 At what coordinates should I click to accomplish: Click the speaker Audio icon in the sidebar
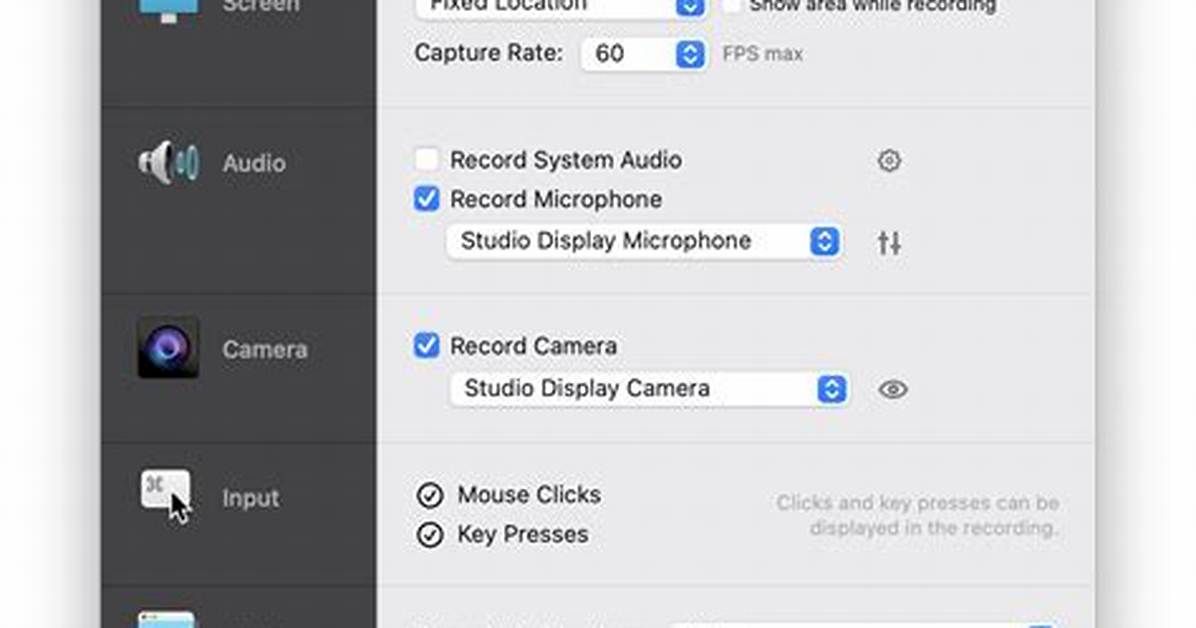click(x=169, y=163)
